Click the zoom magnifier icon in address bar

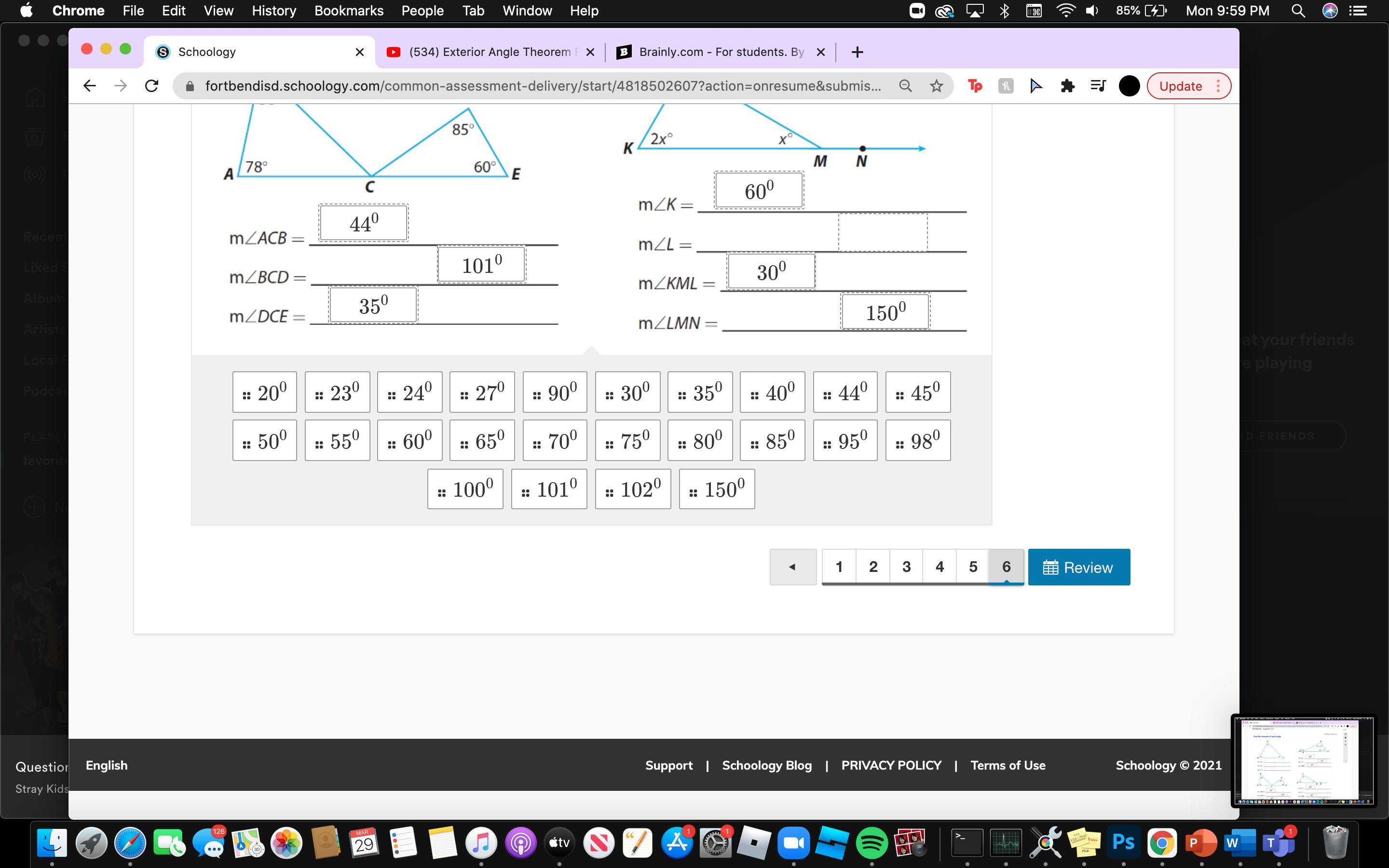tap(905, 86)
